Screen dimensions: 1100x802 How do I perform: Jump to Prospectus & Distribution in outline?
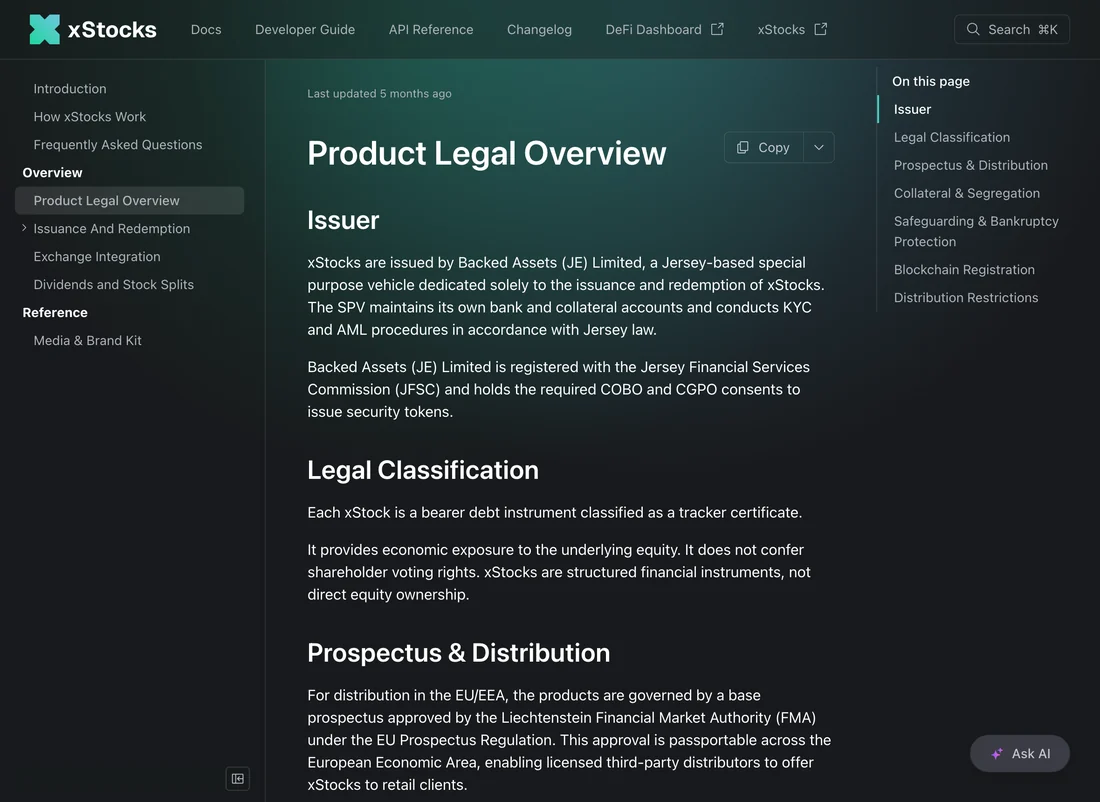971,166
